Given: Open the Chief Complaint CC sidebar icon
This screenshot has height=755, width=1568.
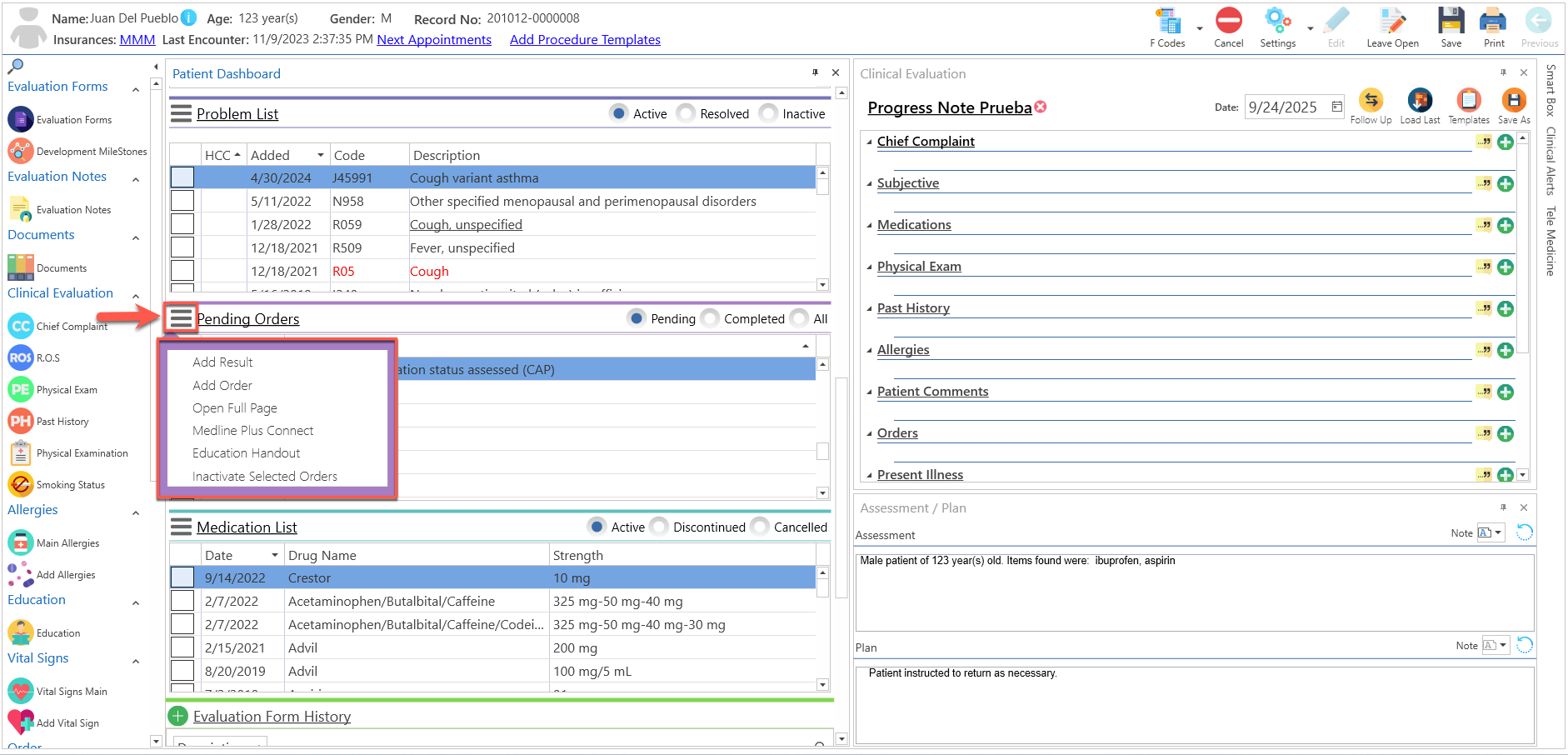Looking at the screenshot, I should click(x=21, y=326).
